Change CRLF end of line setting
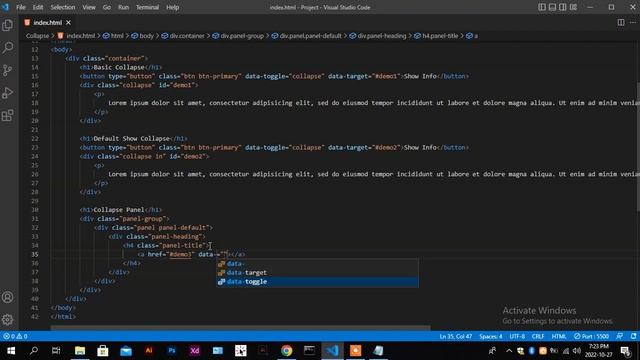Viewport: 640px width, 360px height. [x=538, y=336]
